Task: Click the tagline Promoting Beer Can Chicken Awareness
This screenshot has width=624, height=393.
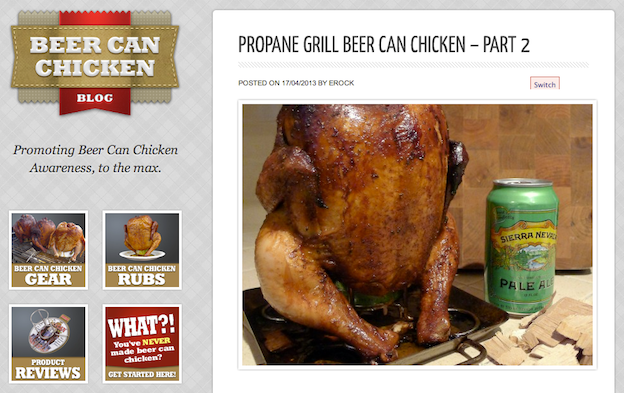Action: pos(96,159)
